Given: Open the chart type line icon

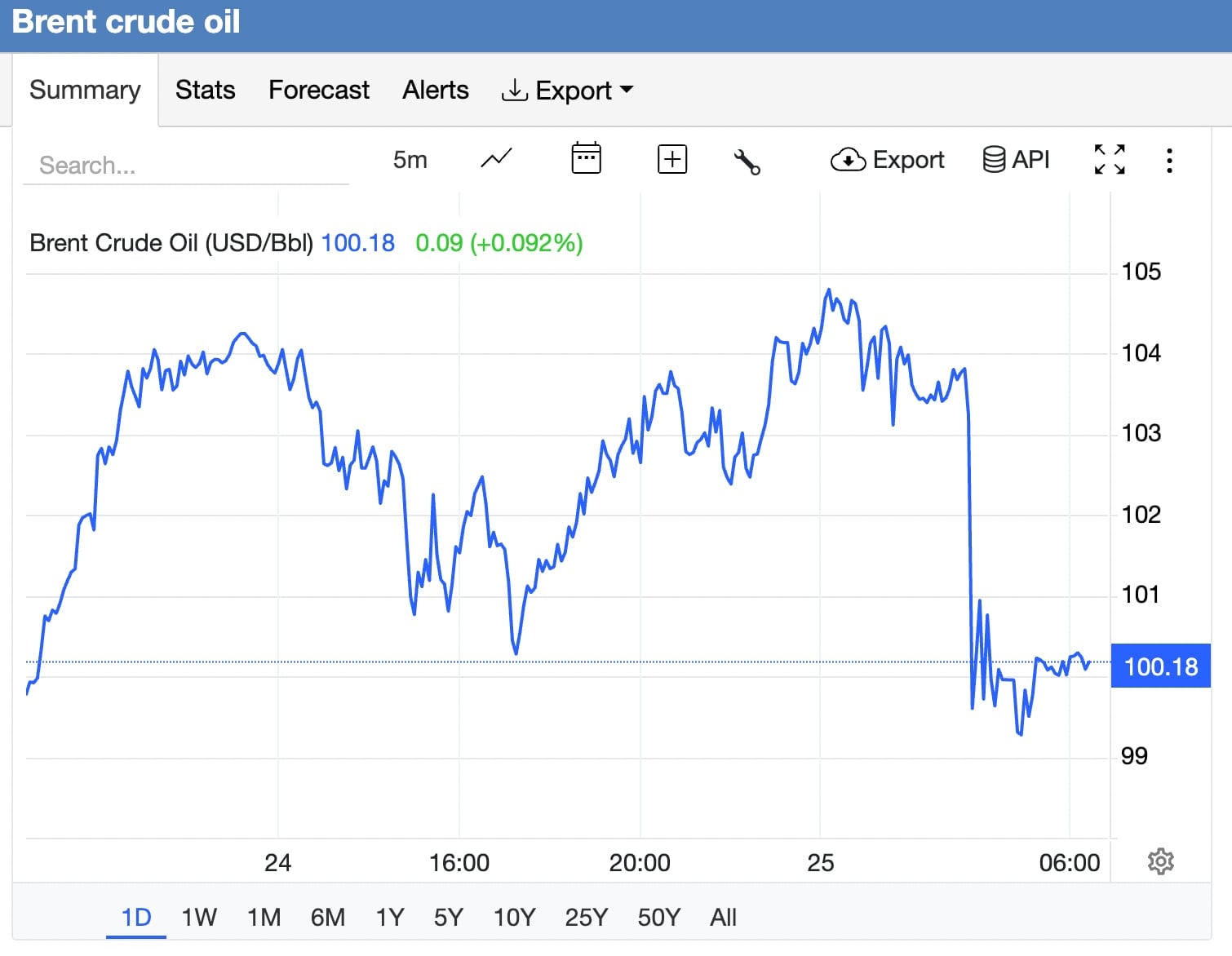Looking at the screenshot, I should point(496,159).
